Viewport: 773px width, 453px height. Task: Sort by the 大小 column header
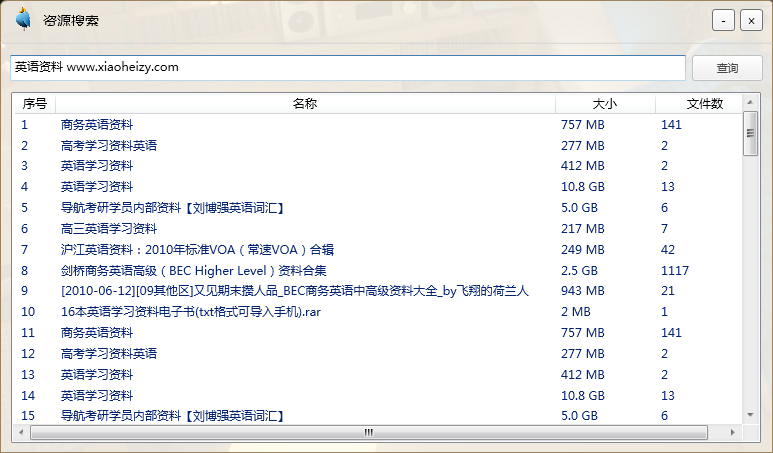click(605, 104)
